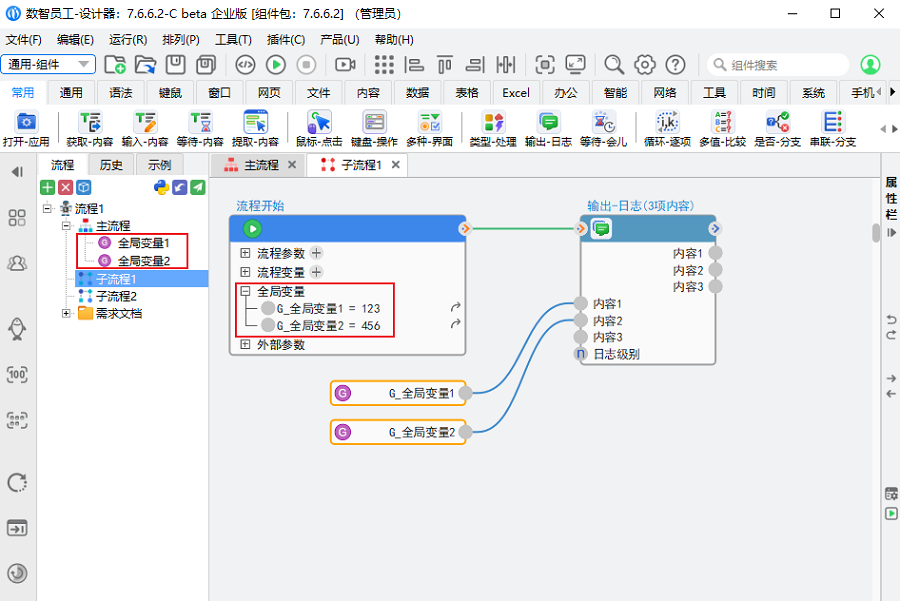Collapse the 全局变量 section in node
The width and height of the screenshot is (900, 601).
245,291
